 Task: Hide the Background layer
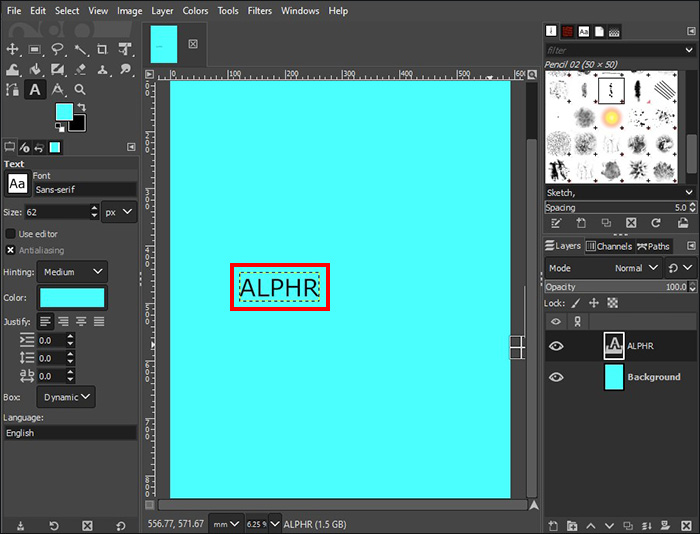(x=556, y=377)
